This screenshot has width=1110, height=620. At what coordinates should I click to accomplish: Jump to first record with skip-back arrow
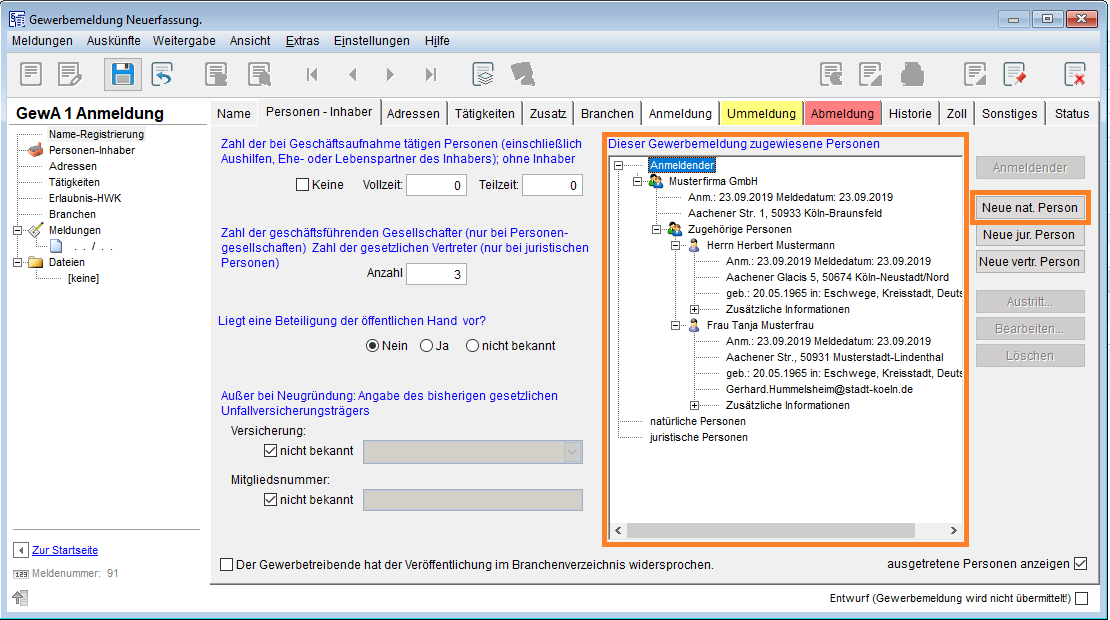pos(312,74)
